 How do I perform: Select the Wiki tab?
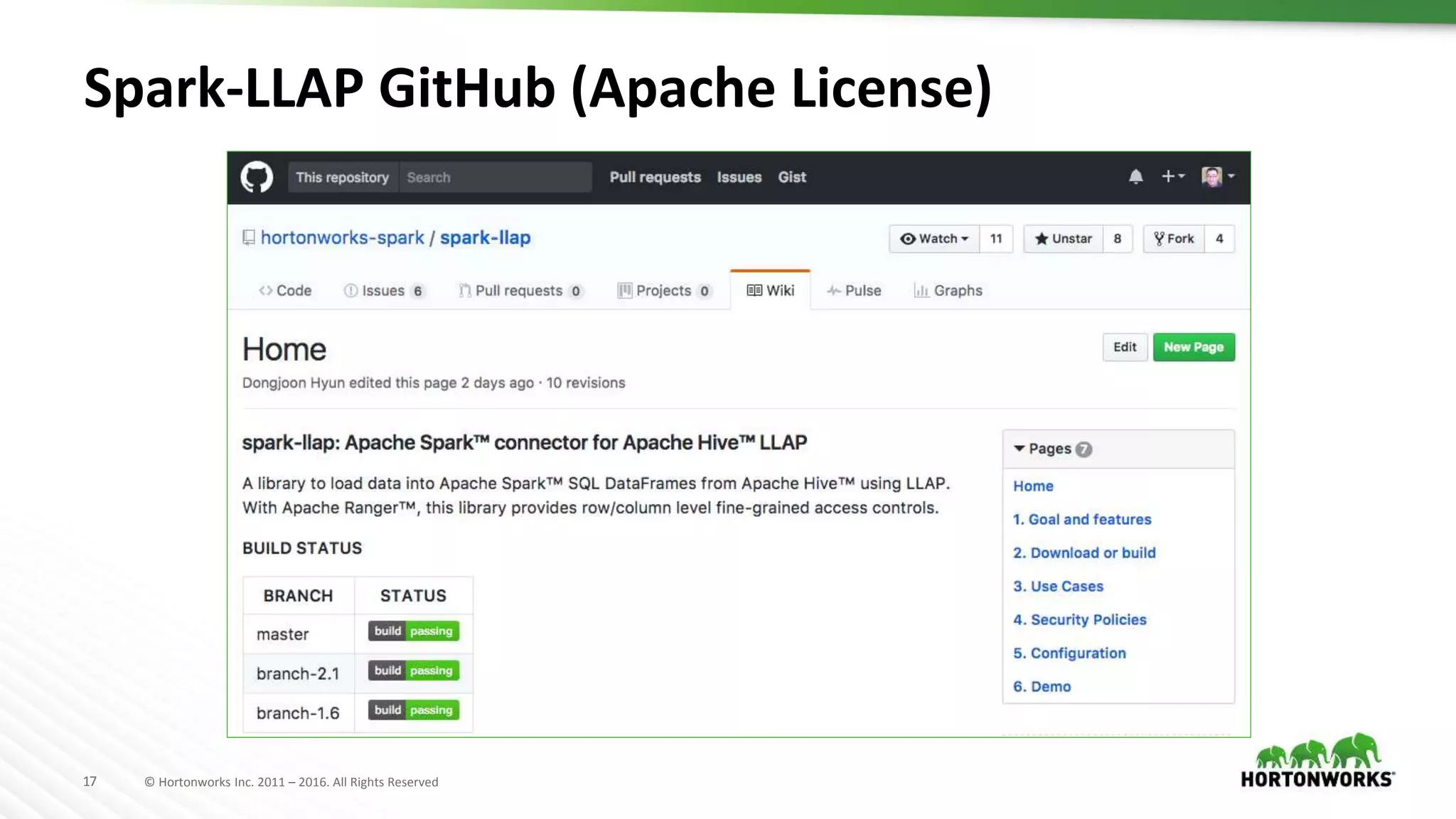tap(771, 290)
